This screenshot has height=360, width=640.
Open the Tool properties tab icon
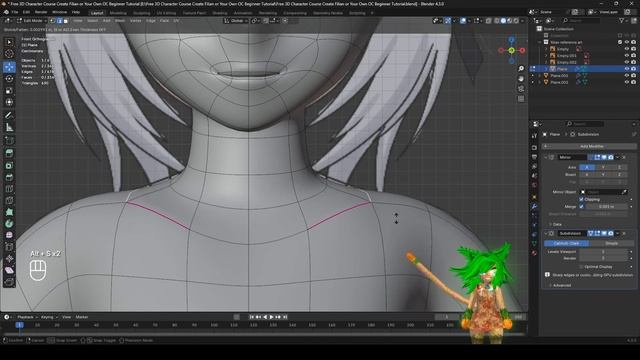click(x=534, y=137)
